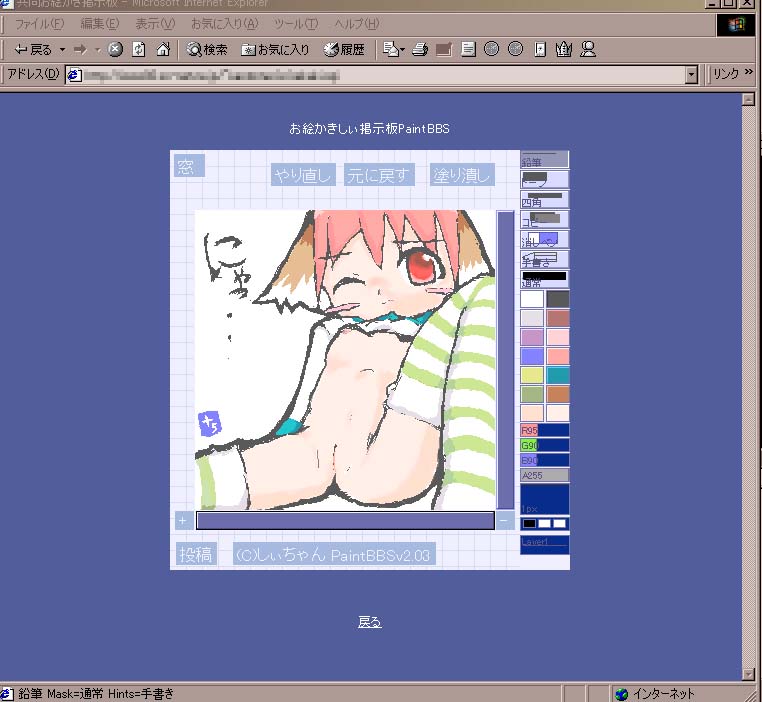Click the browser Refresh icon

click(139, 48)
